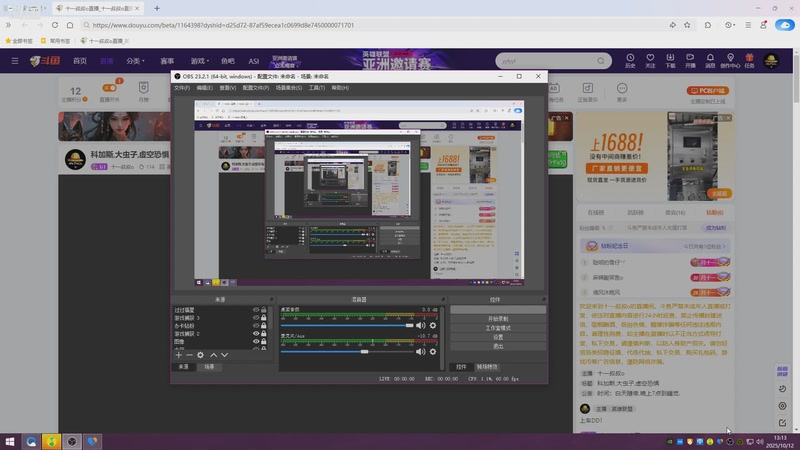Open Douyu 关注 heart icon
The width and height of the screenshot is (800, 450).
pos(650,60)
